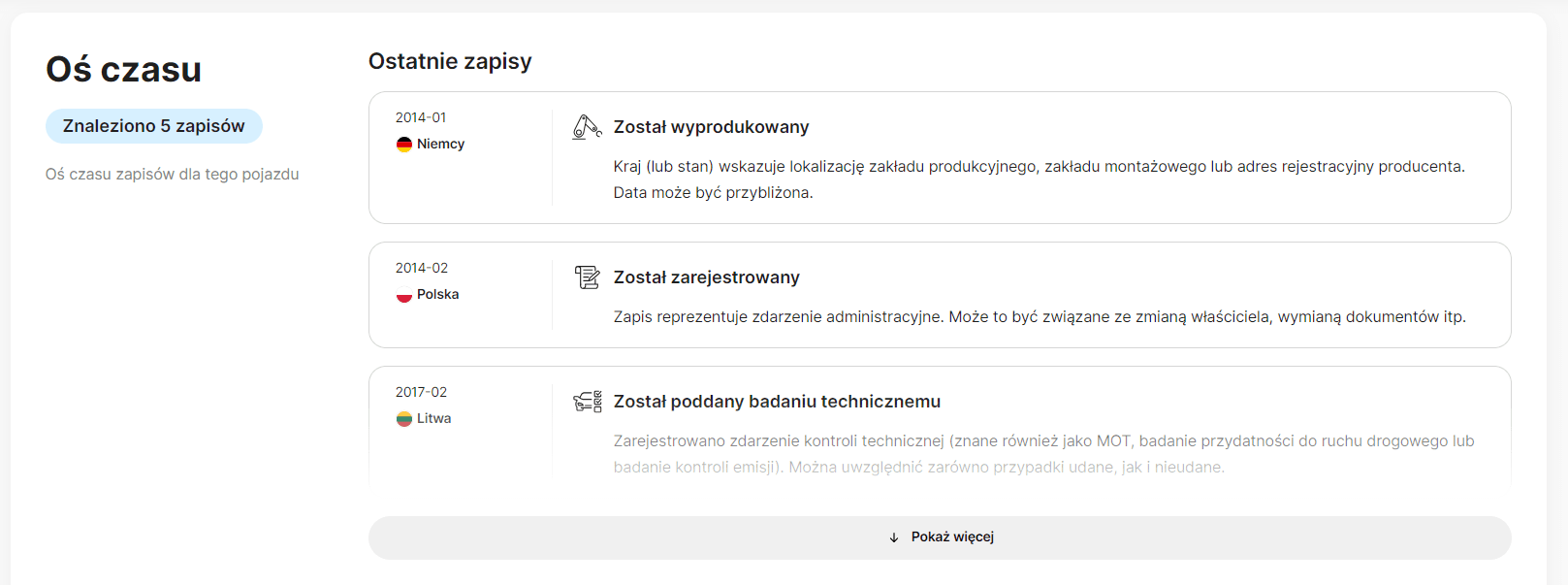This screenshot has height=585, width=1568.
Task: Click the Niemcy country label
Action: tap(441, 145)
